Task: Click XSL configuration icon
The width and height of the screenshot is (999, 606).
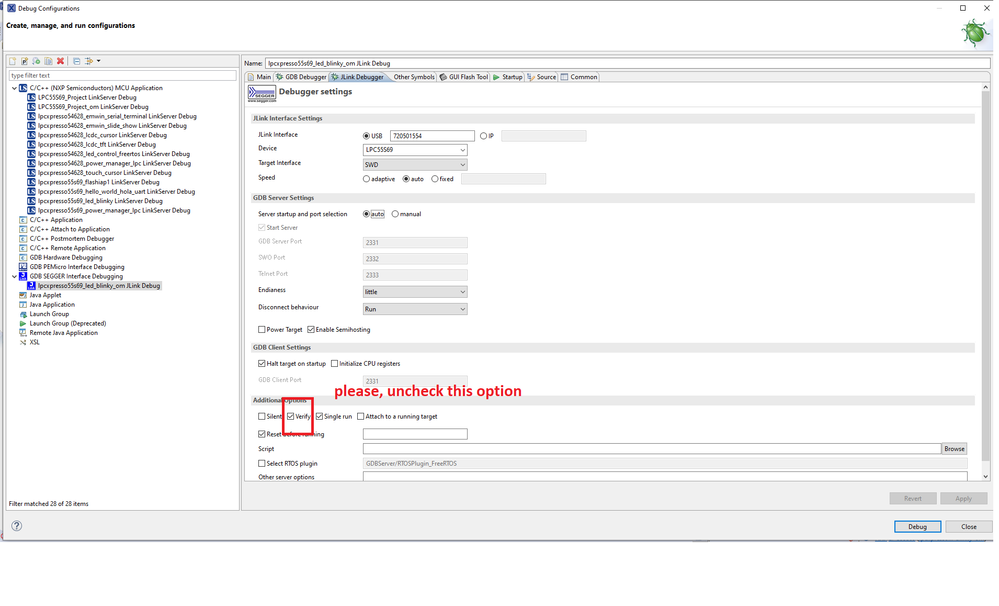Action: [23, 342]
